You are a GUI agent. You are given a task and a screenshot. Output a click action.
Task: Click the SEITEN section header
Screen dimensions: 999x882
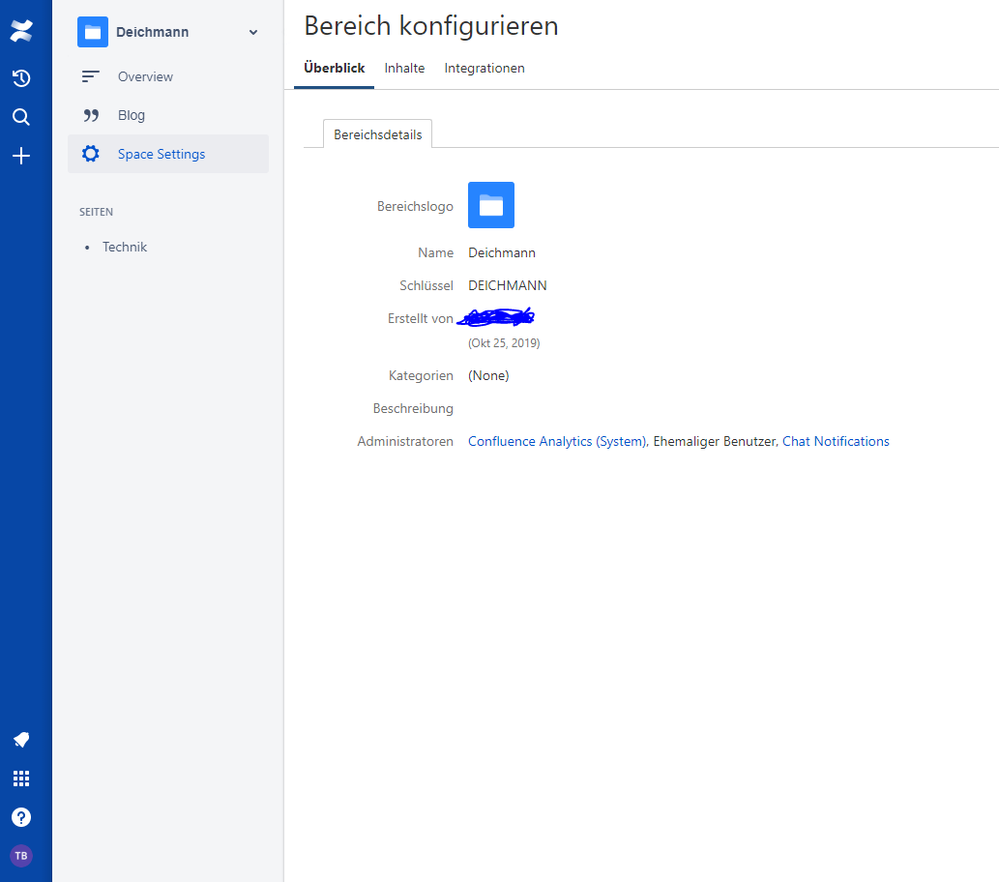[96, 212]
